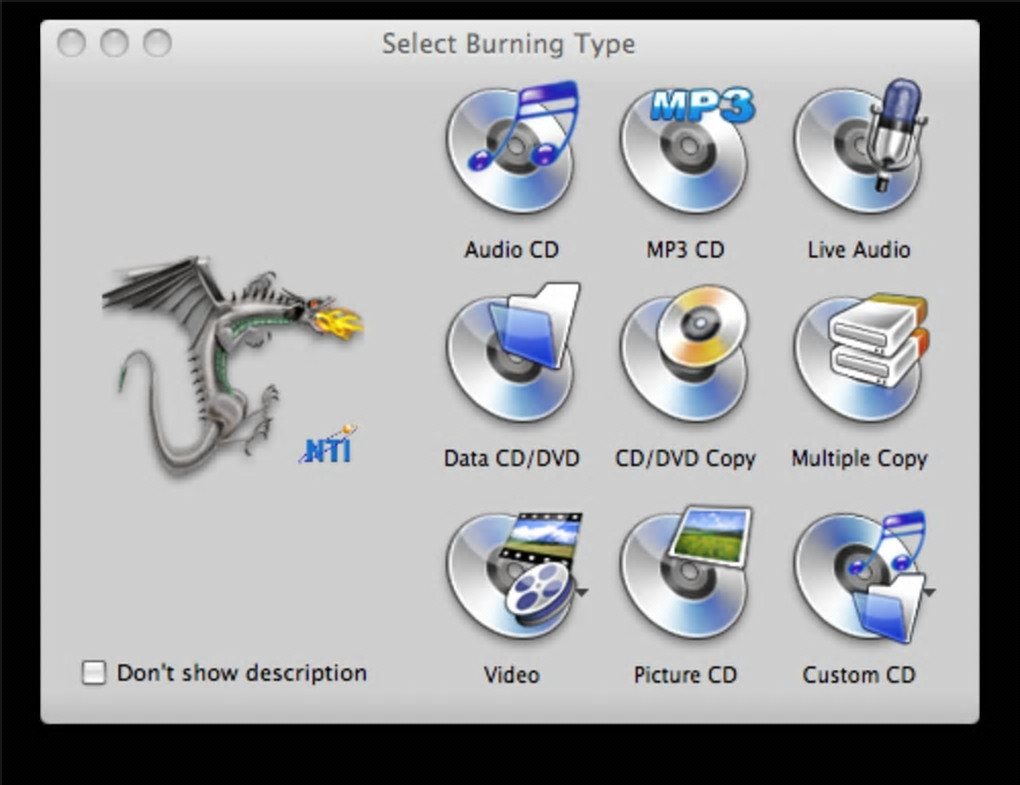Click the "Select Burning Type" window title
1020x785 pixels.
click(508, 44)
